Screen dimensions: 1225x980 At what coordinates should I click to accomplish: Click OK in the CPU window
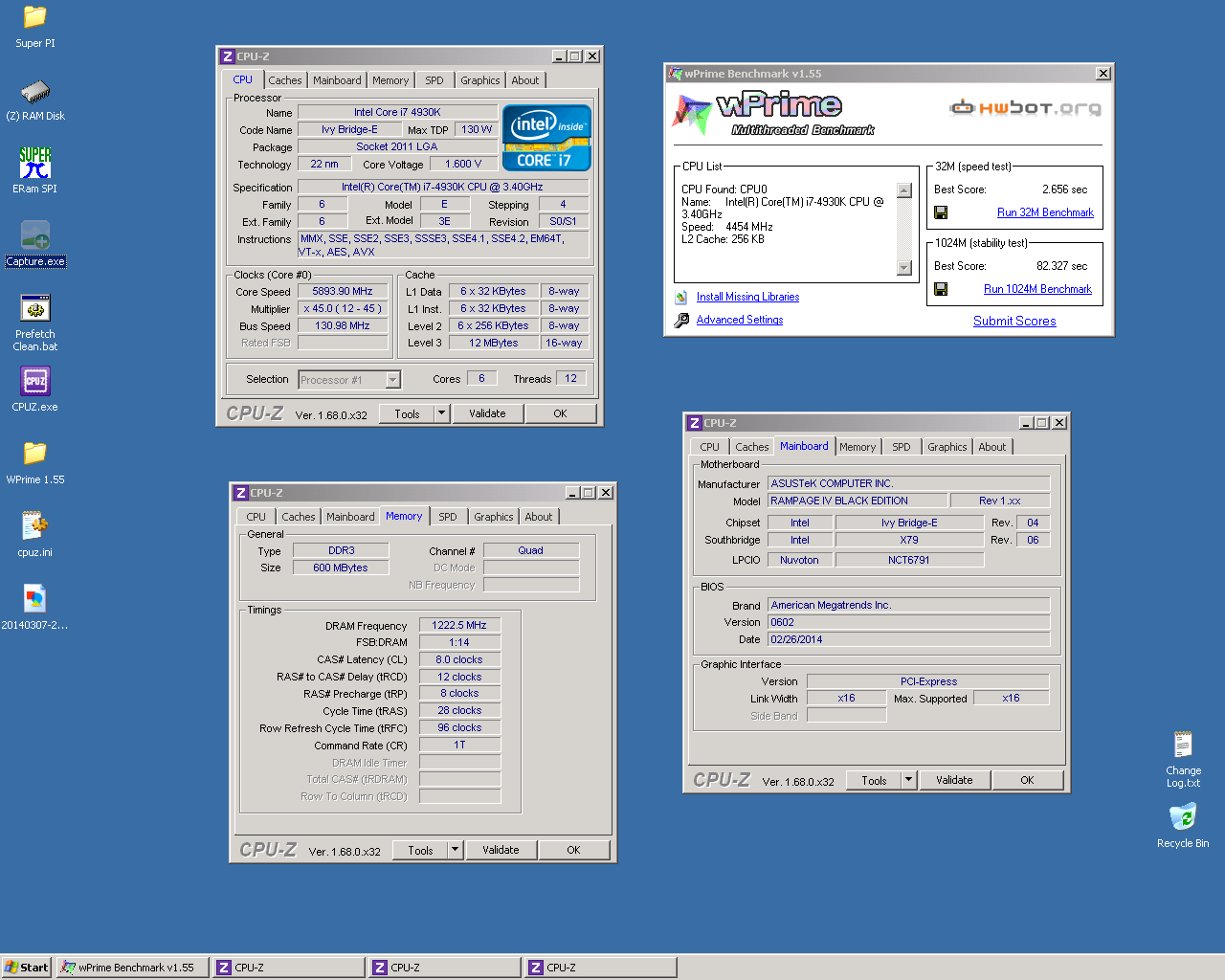pos(560,413)
